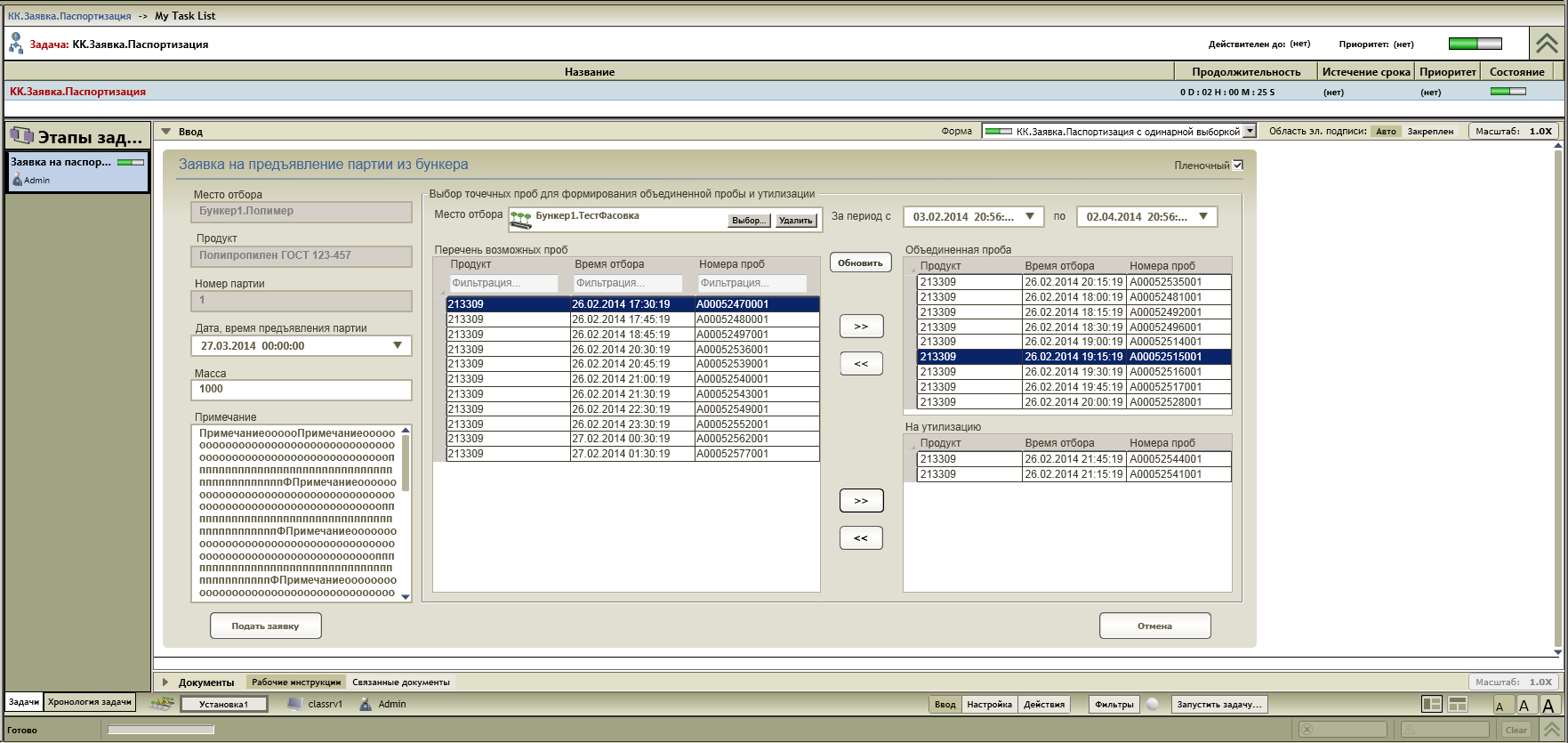This screenshot has width=1568, height=743.
Task: Click the Масса input field
Action: click(302, 390)
